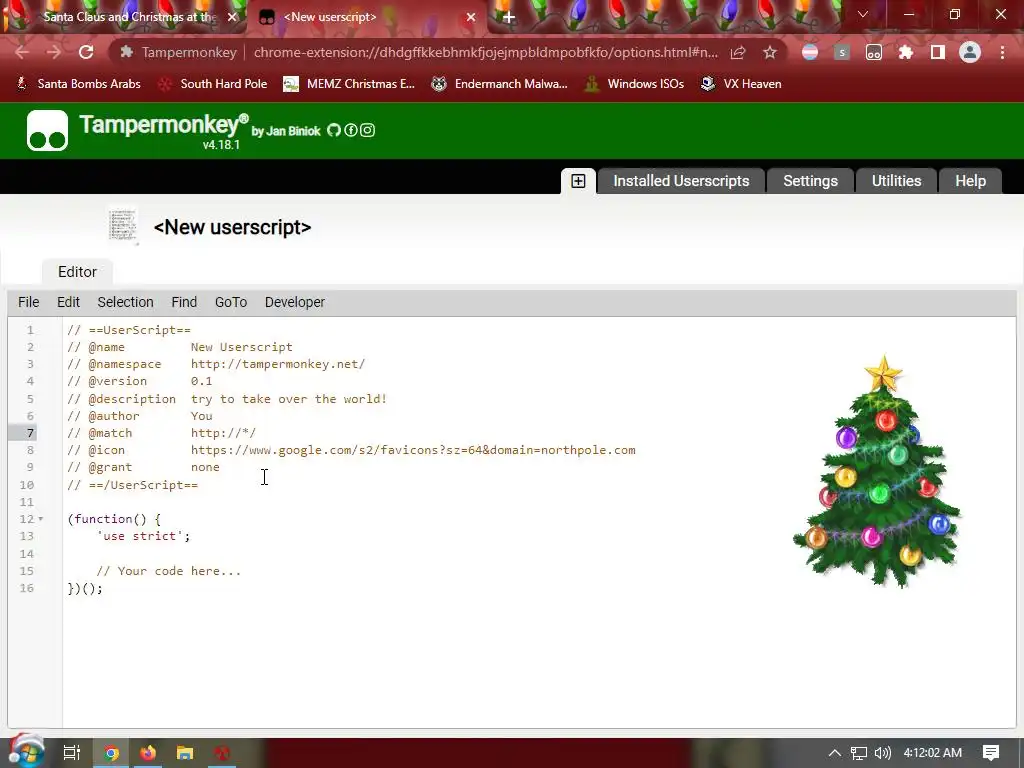Click the gray S extension icon
The height and width of the screenshot is (768, 1024).
click(842, 52)
